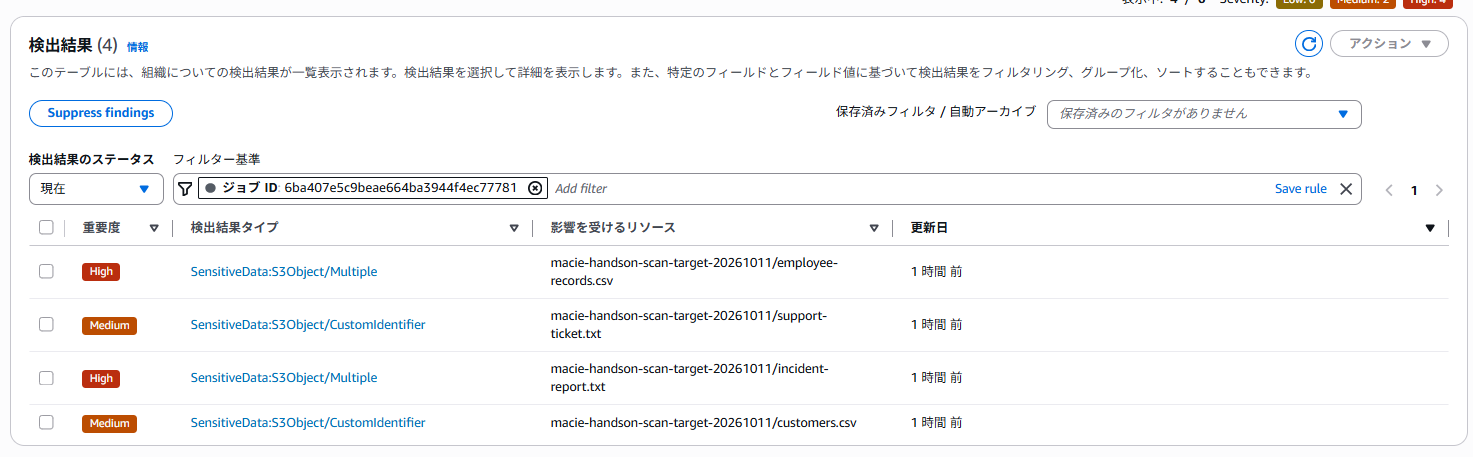Click the 影響を受けるリソース column header
Image resolution: width=1473 pixels, height=457 pixels.
pos(613,227)
